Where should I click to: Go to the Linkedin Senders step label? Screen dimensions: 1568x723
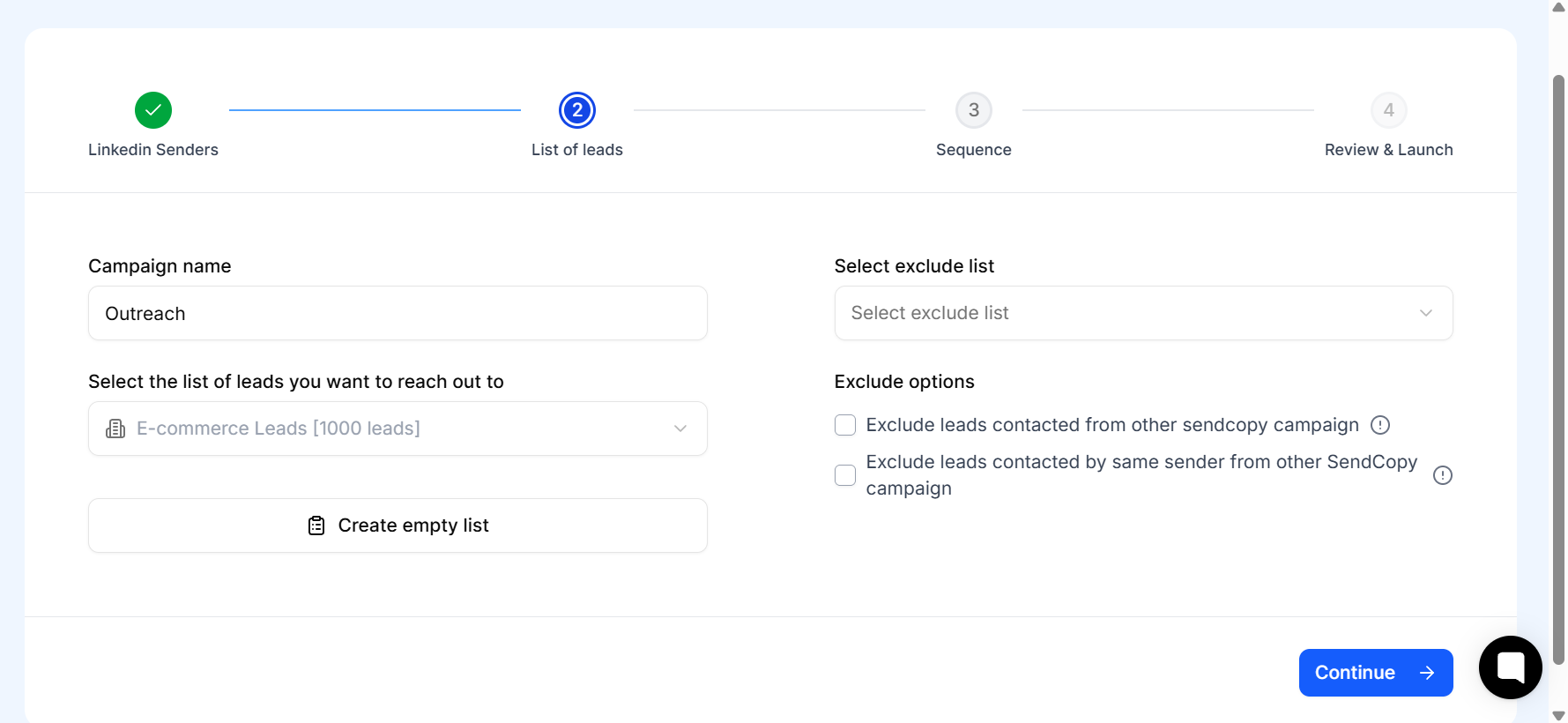pyautogui.click(x=153, y=150)
